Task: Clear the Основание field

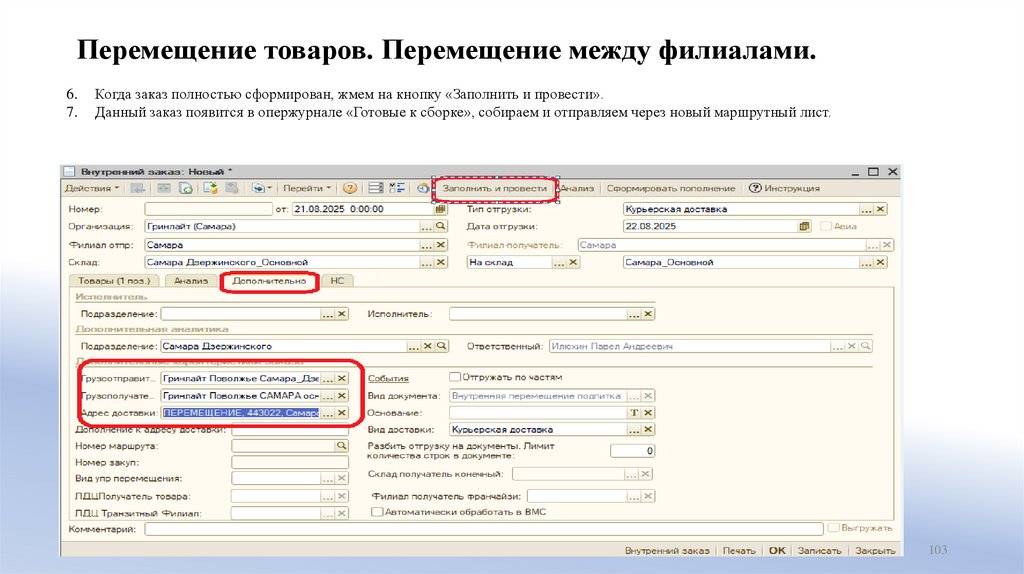Action: (648, 413)
